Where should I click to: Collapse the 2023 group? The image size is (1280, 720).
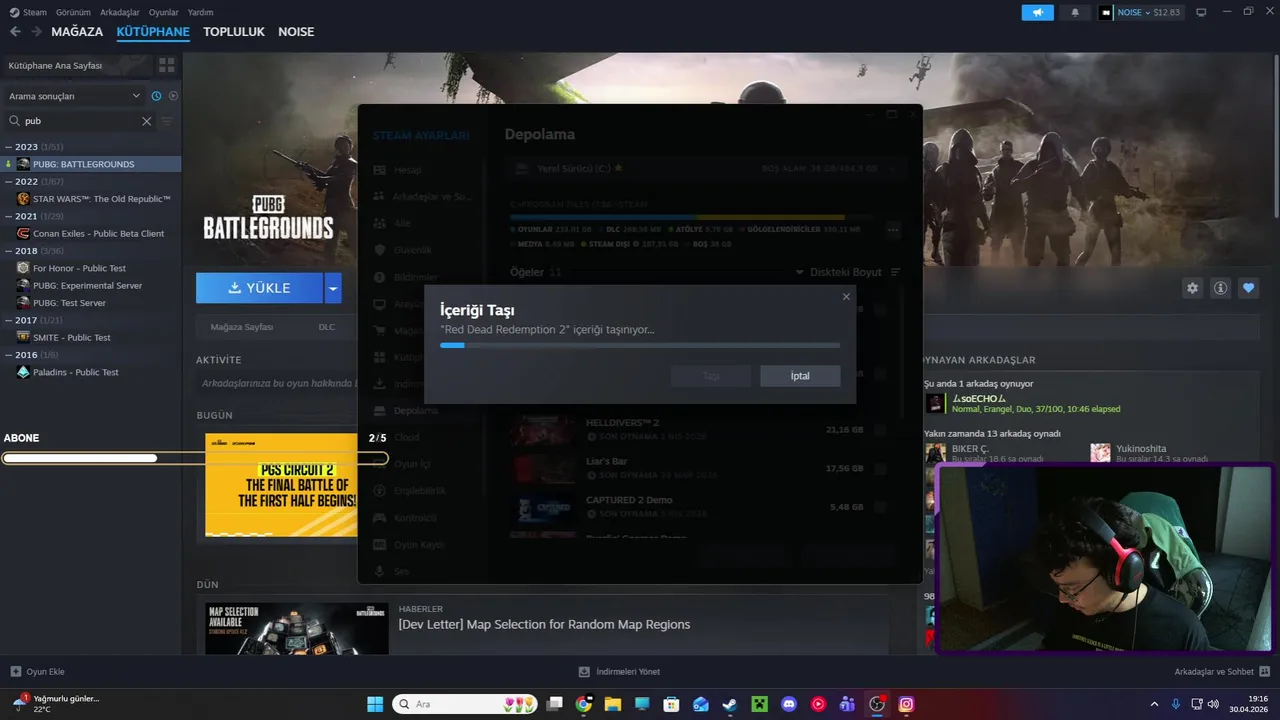(x=9, y=147)
